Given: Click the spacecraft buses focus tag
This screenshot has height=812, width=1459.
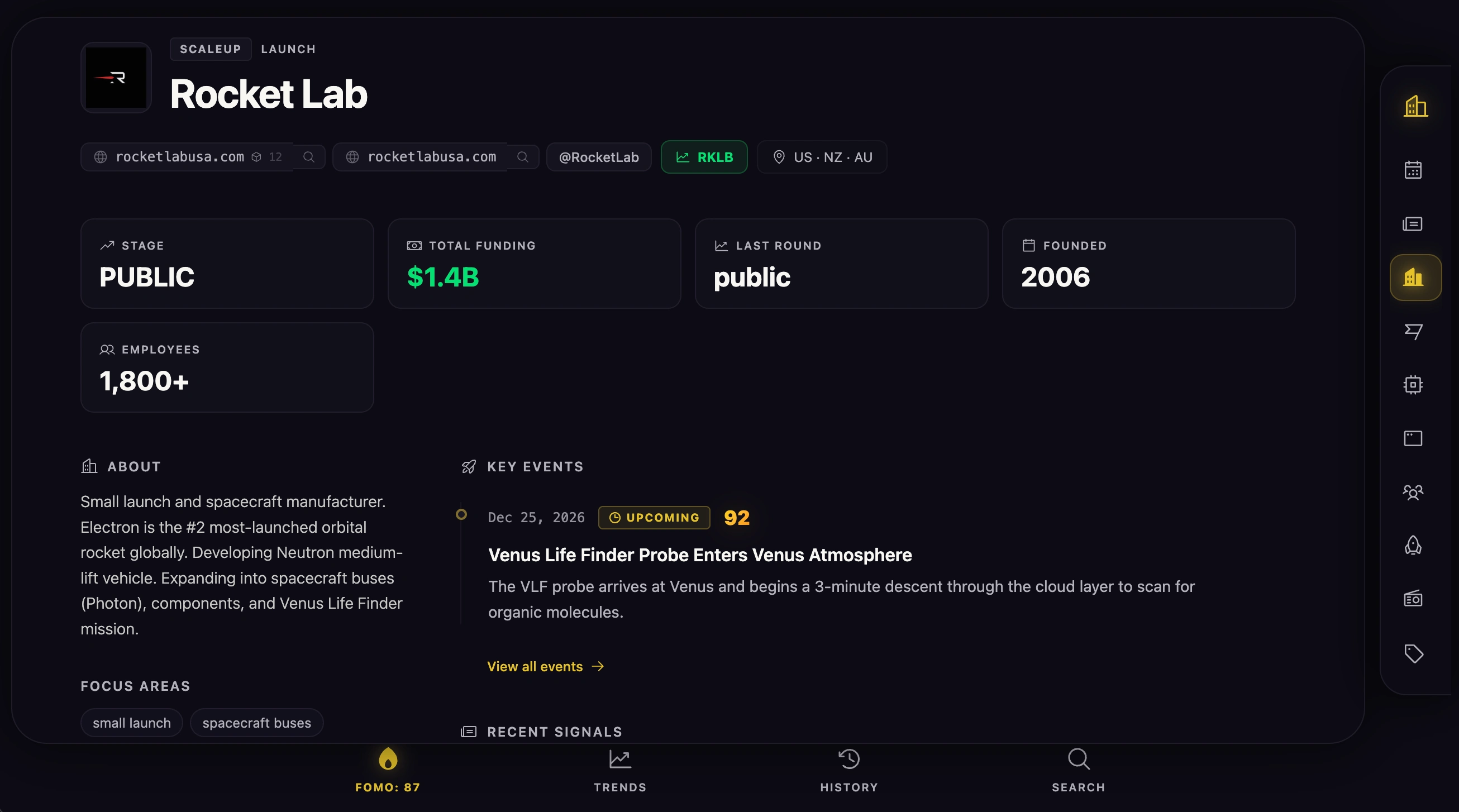Looking at the screenshot, I should coord(256,723).
